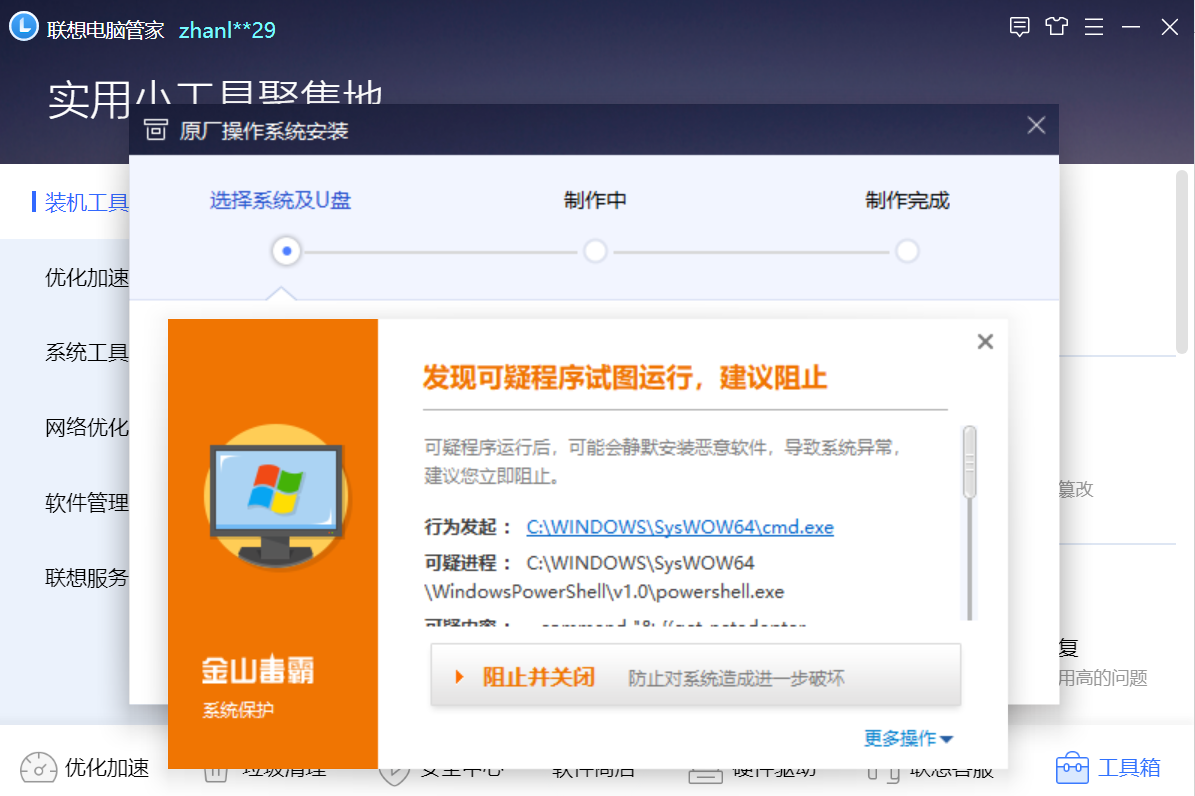This screenshot has height=796, width=1195.
Task: Click the 系统保护 text under 金山毒霸
Action: tap(238, 711)
